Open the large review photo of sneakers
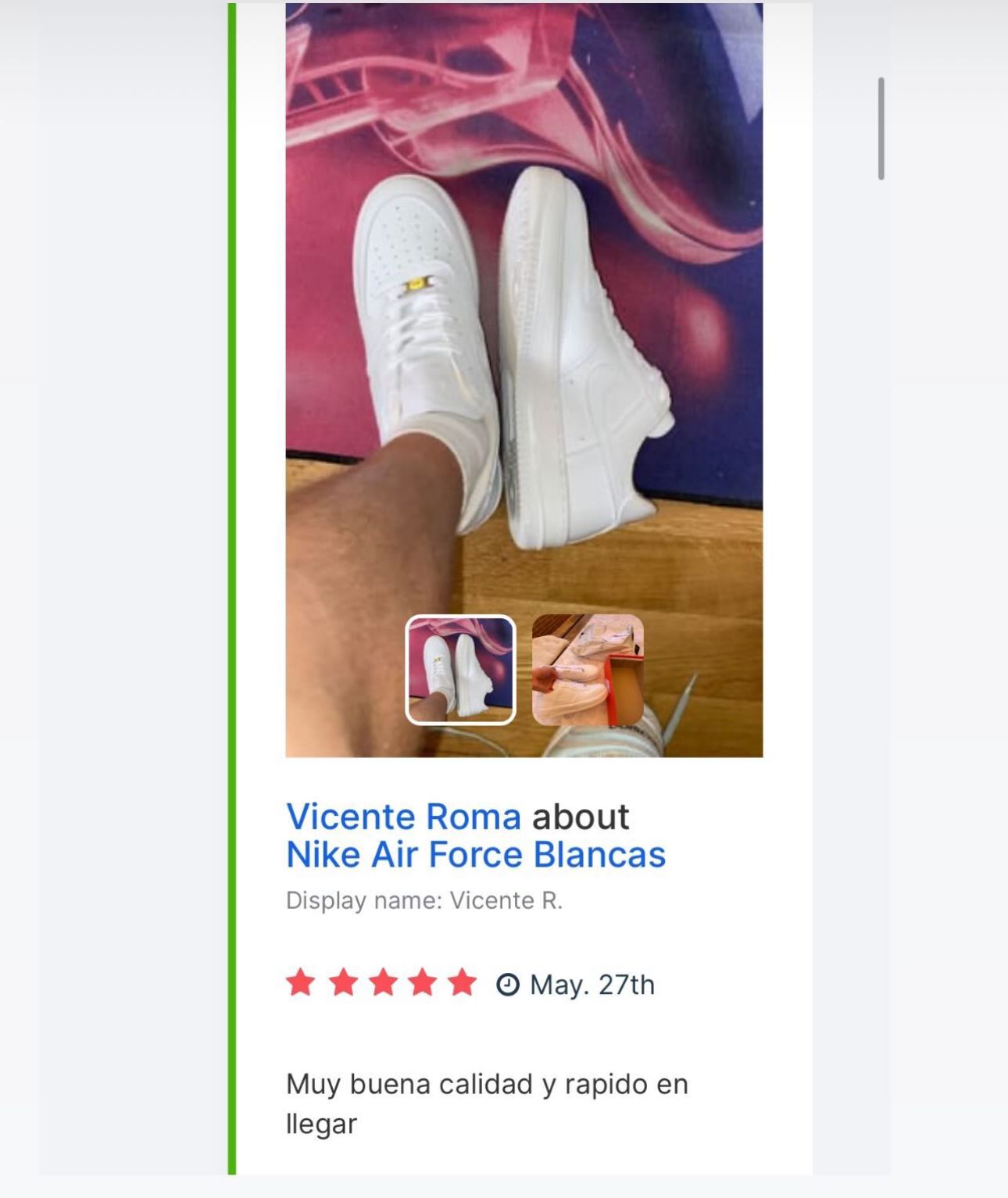 (524, 313)
